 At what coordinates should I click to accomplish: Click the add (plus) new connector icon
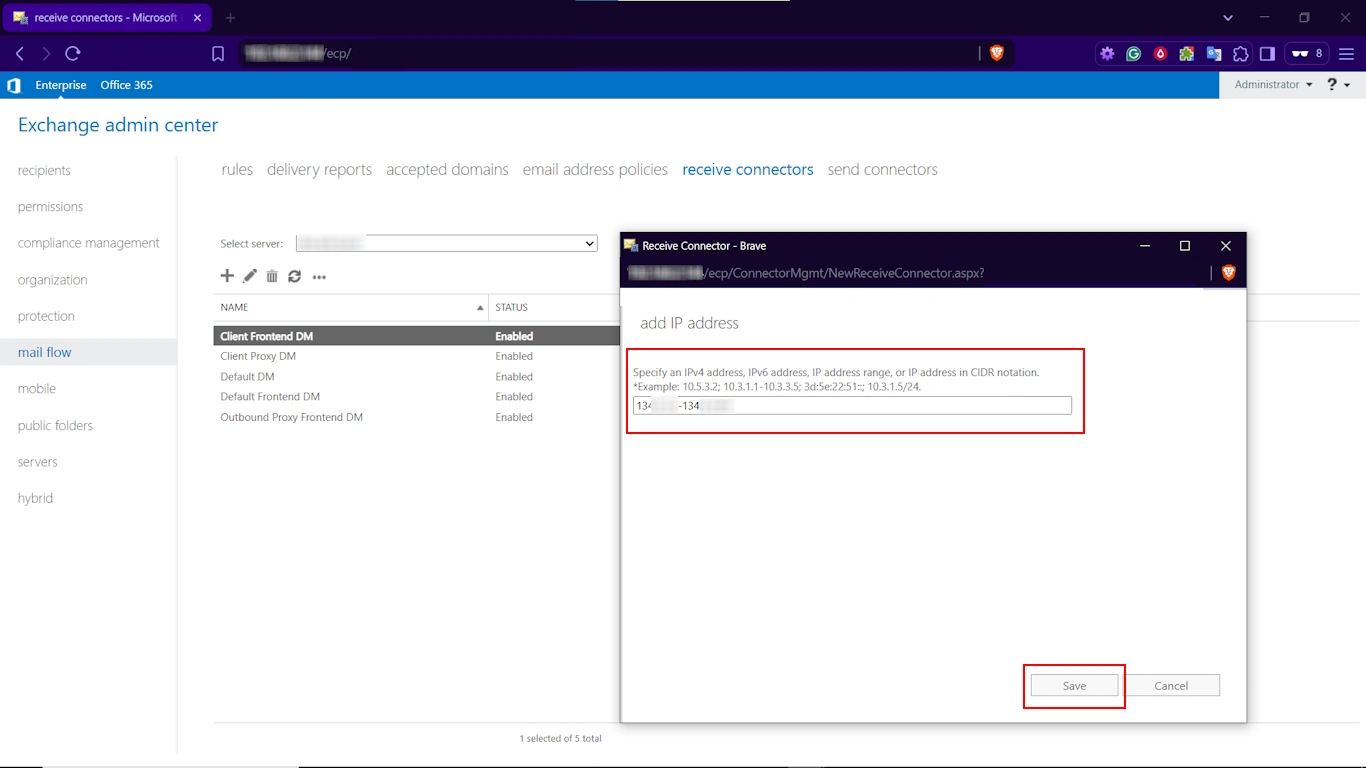pyautogui.click(x=227, y=276)
